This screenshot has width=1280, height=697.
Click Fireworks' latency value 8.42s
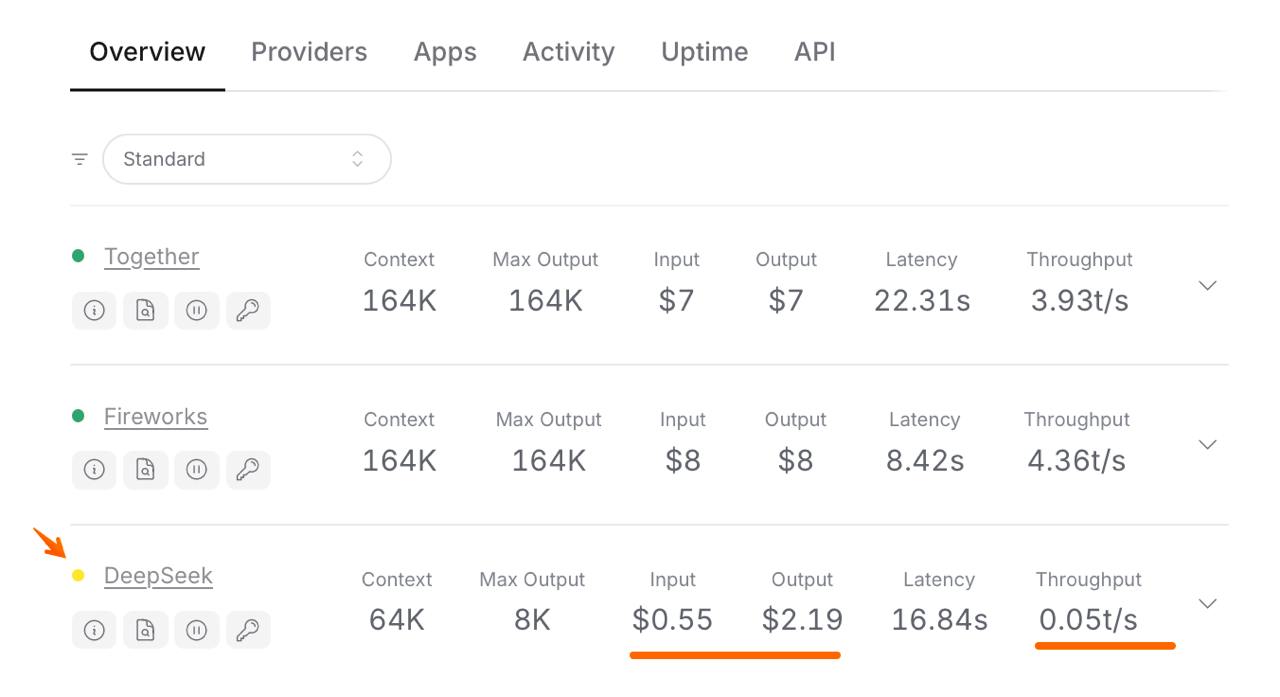[x=925, y=460]
